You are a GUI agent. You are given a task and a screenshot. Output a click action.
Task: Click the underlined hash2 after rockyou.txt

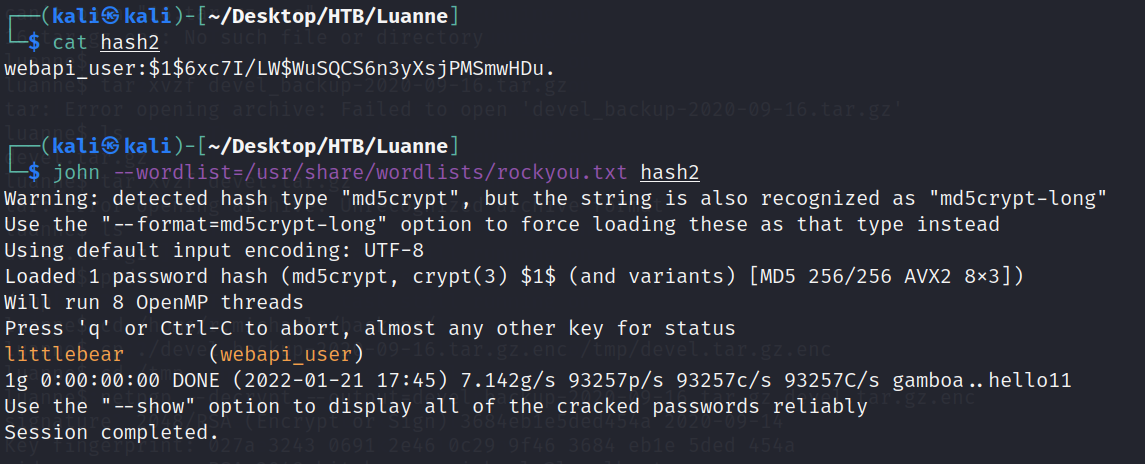[669, 173]
